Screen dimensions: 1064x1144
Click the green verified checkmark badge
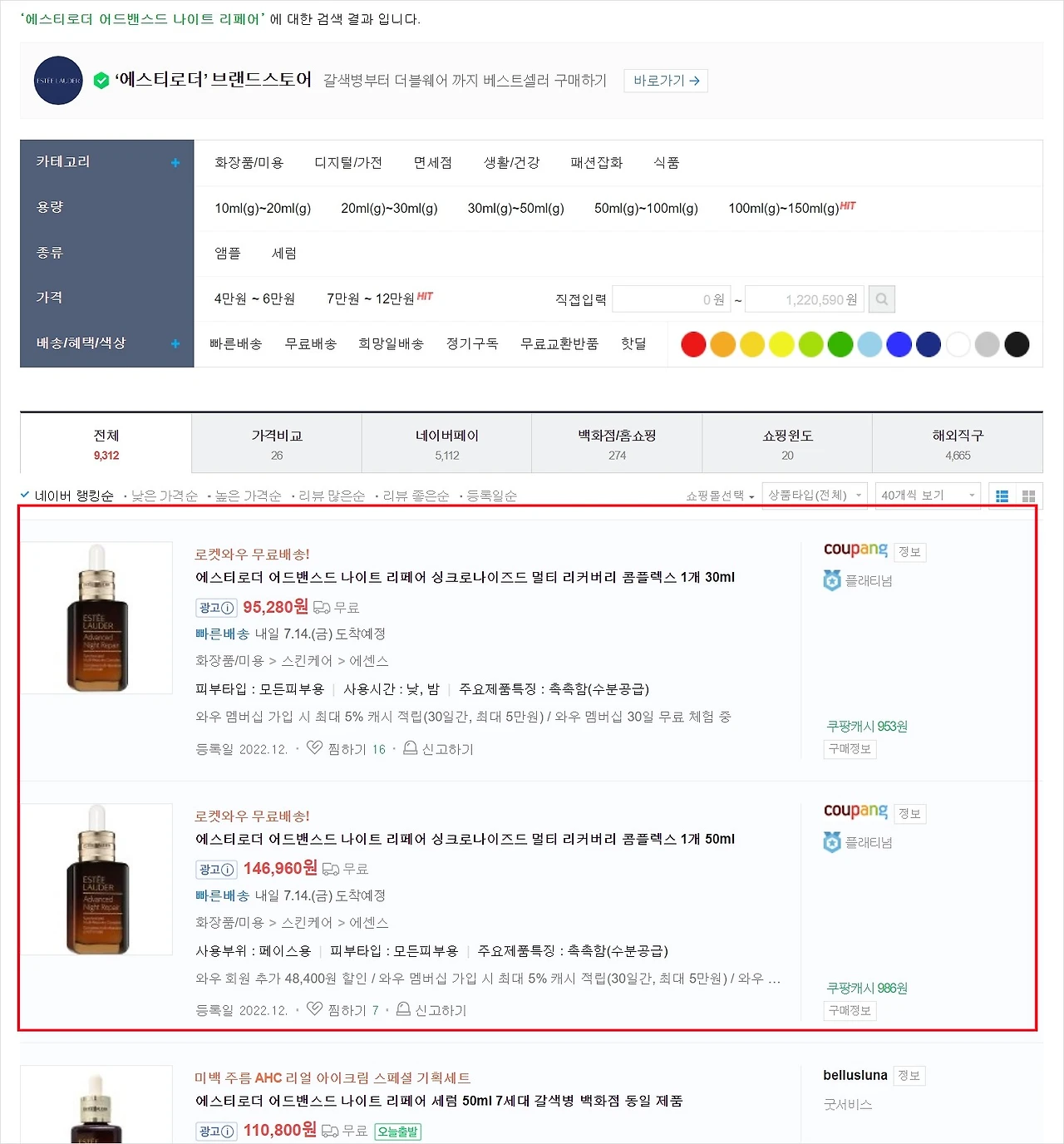pos(101,81)
